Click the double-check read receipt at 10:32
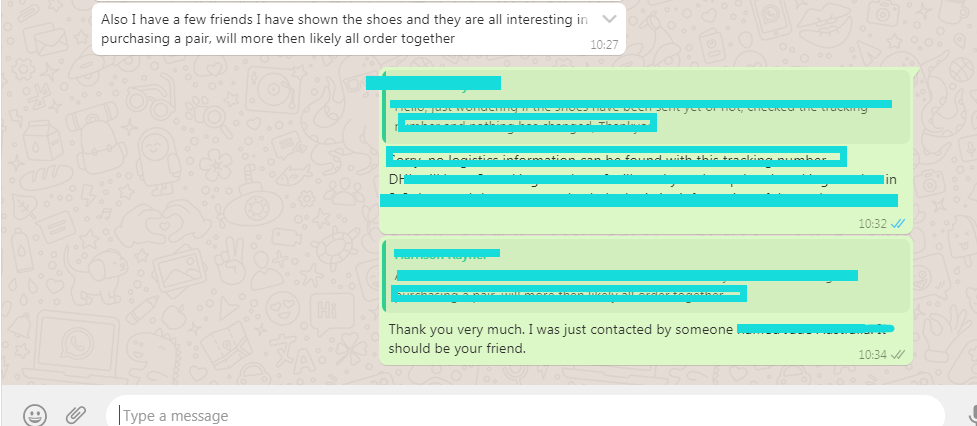Image resolution: width=977 pixels, height=426 pixels. (898, 224)
